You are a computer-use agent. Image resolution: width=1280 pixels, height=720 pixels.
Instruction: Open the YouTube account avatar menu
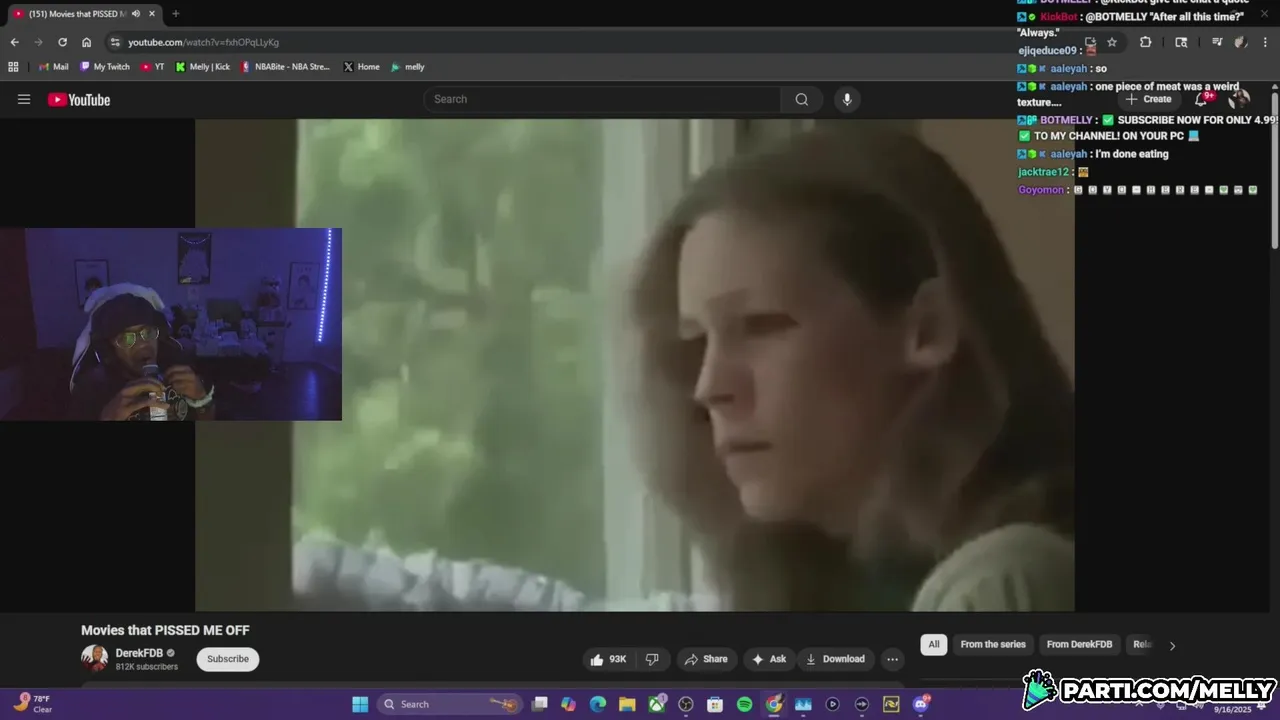pyautogui.click(x=1239, y=99)
